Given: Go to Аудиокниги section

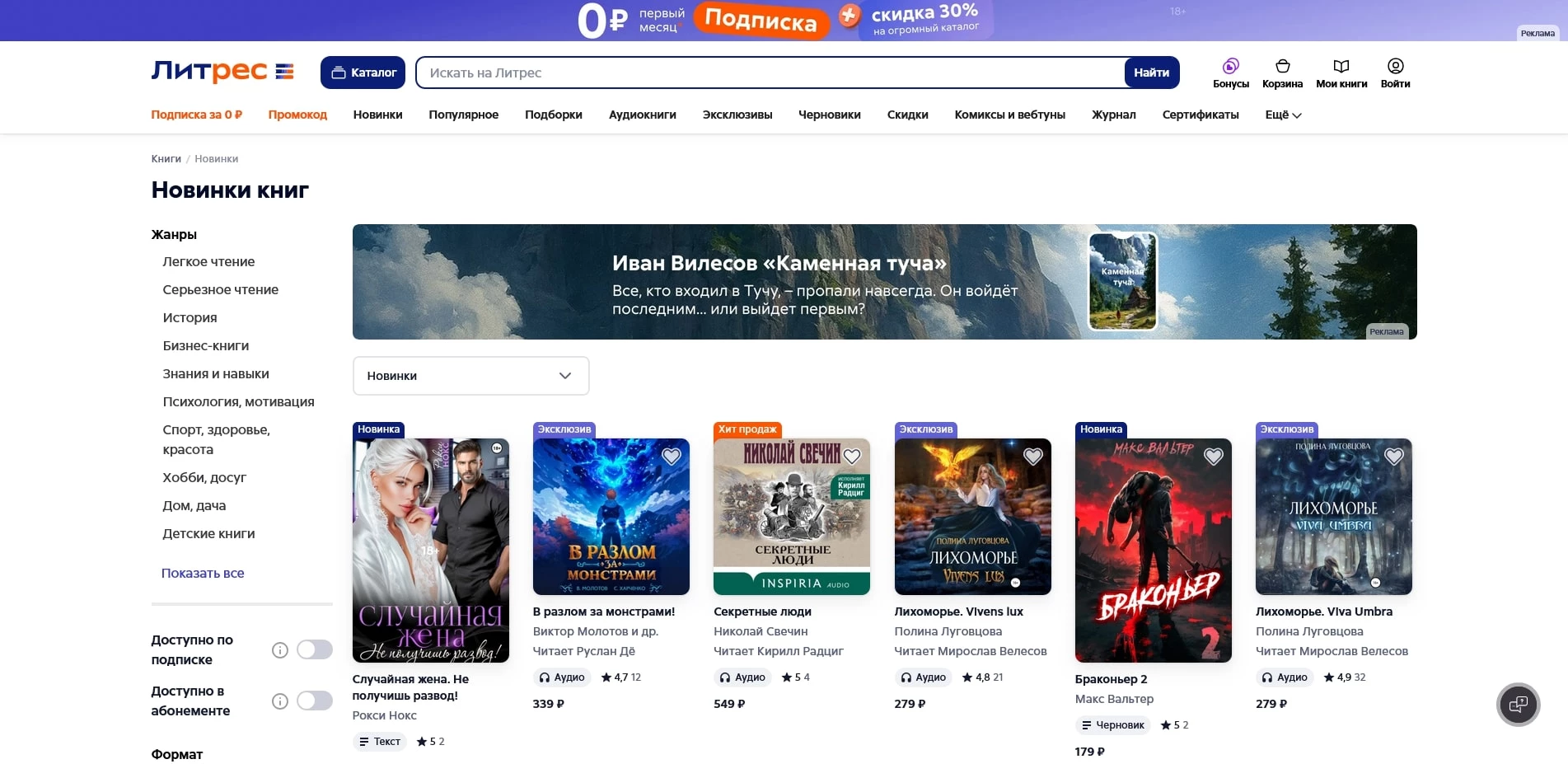Looking at the screenshot, I should 642,115.
